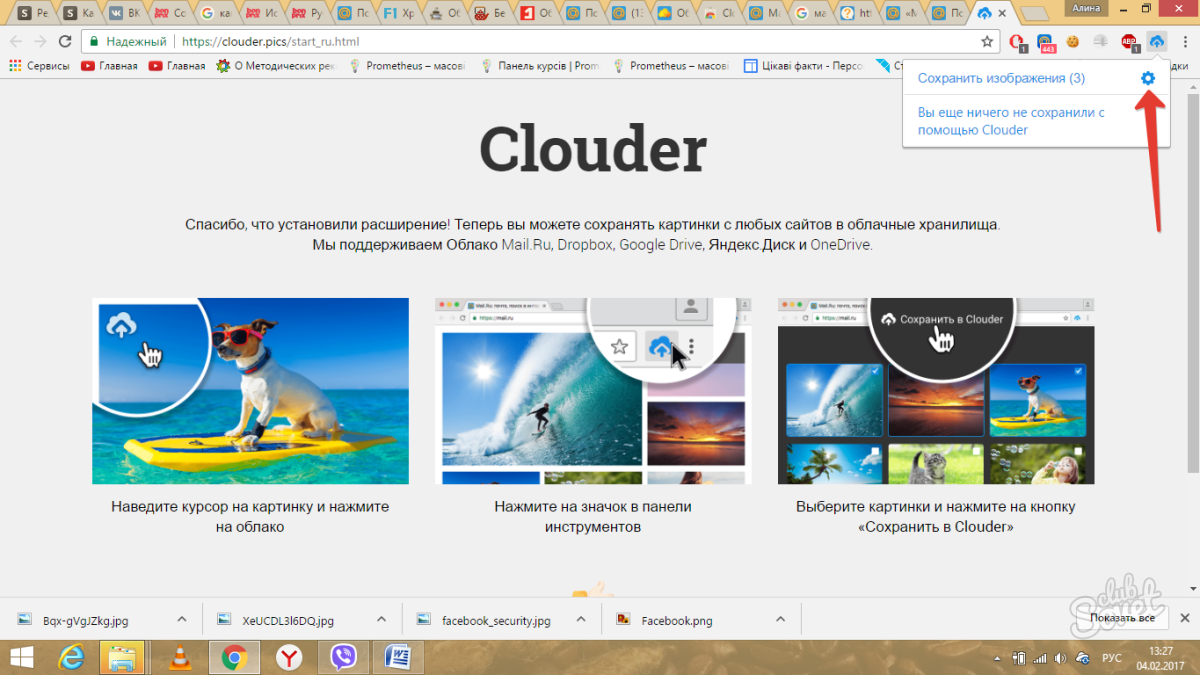Click the cookie extension icon
Image resolution: width=1200 pixels, height=675 pixels.
(x=1073, y=42)
